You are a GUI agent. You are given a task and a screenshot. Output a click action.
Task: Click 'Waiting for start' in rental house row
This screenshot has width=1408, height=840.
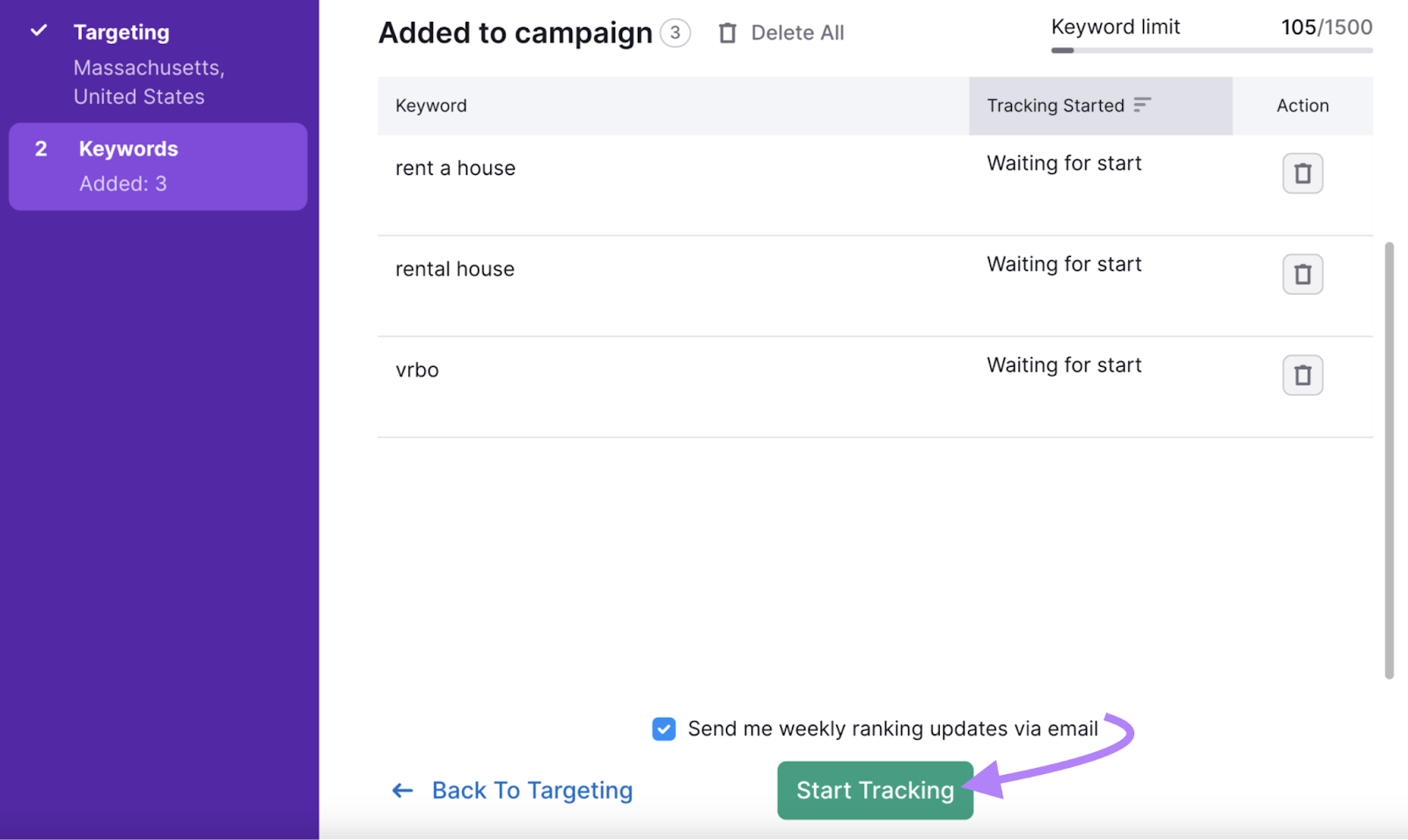click(x=1064, y=265)
